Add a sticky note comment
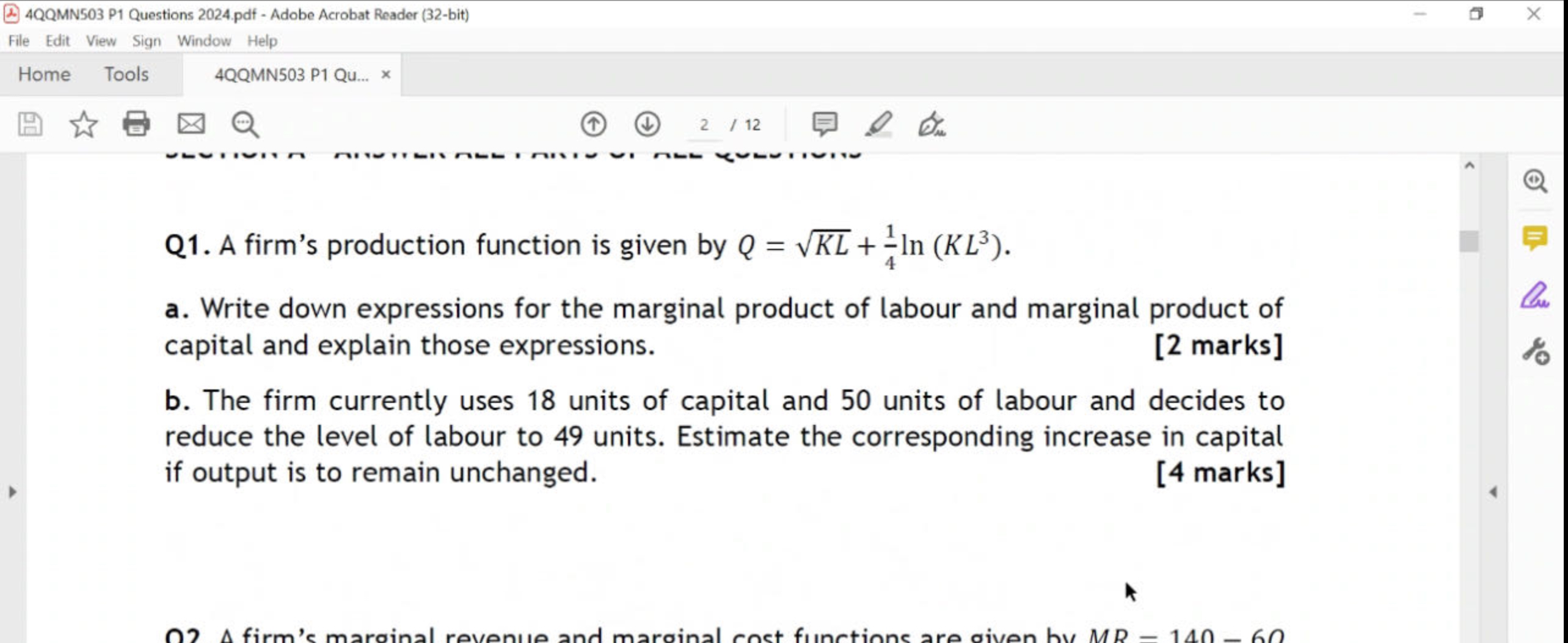1568x643 pixels. tap(825, 125)
